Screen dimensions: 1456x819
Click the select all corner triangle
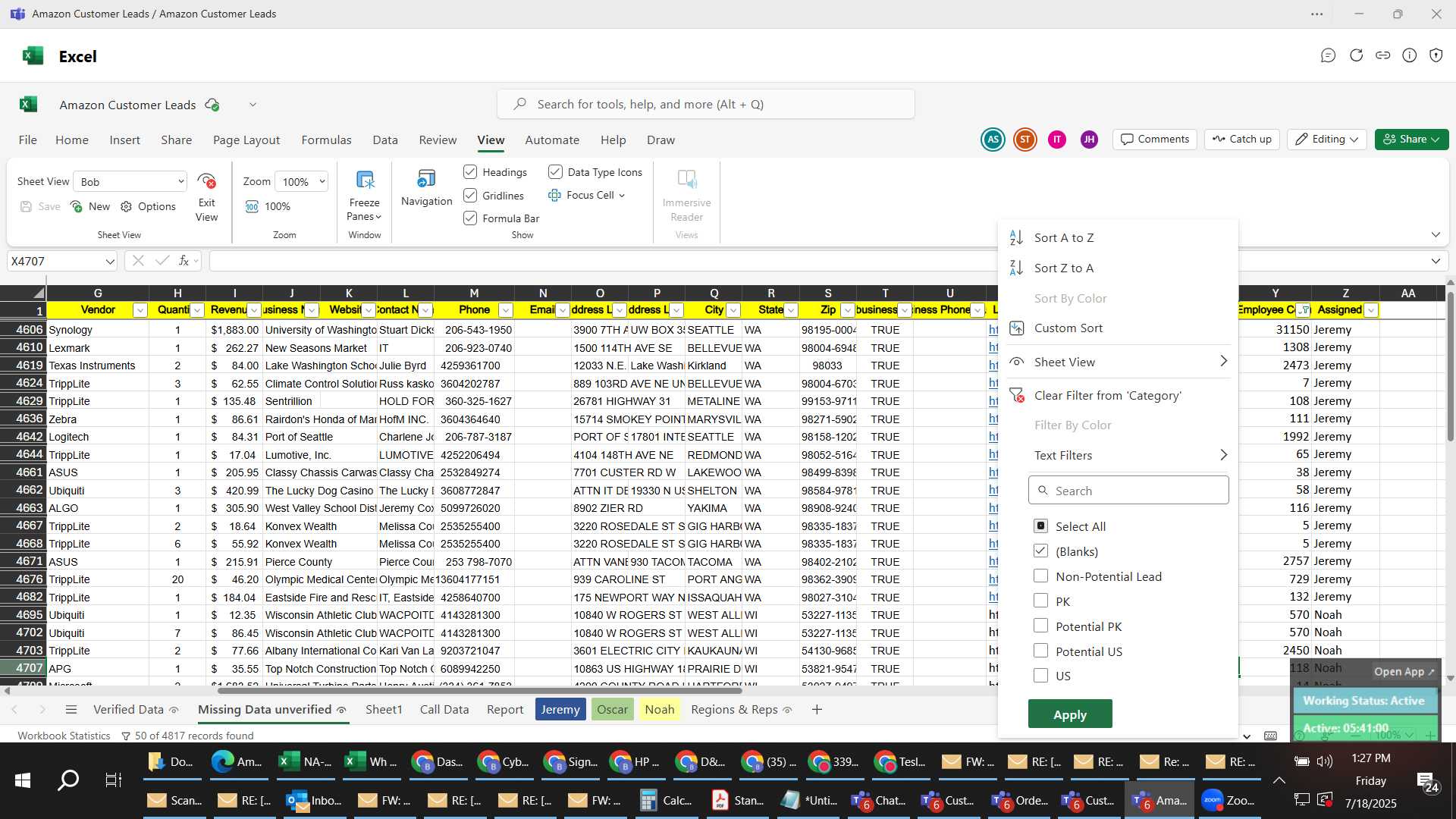[38, 293]
